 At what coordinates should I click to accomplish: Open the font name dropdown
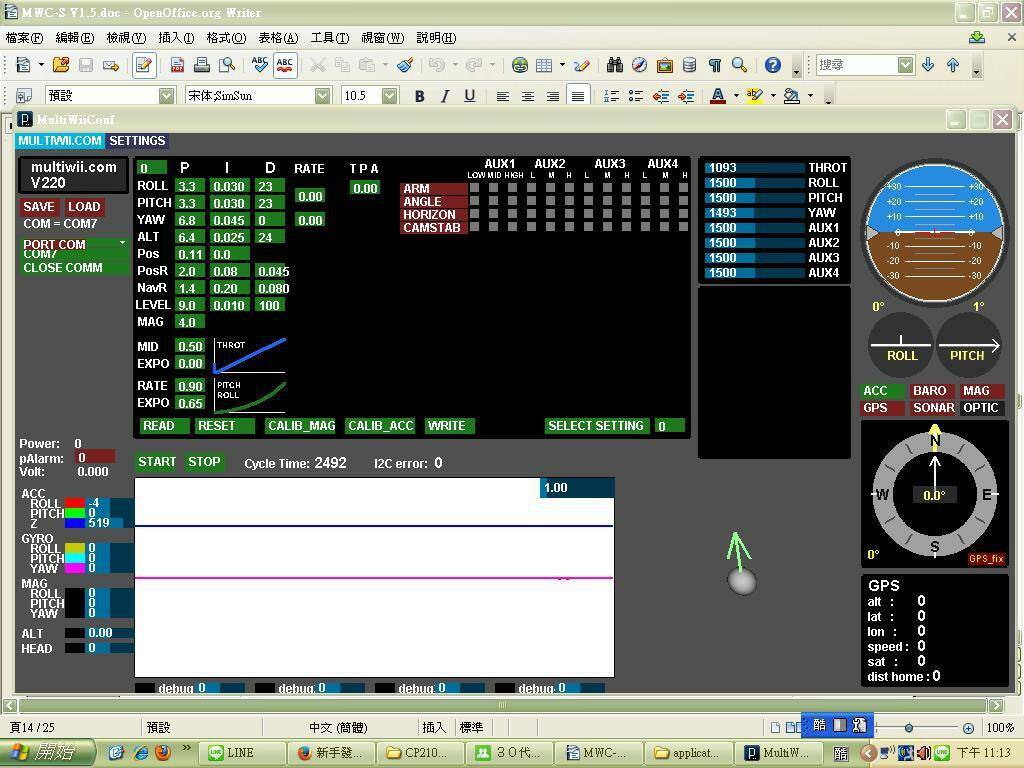pyautogui.click(x=323, y=96)
